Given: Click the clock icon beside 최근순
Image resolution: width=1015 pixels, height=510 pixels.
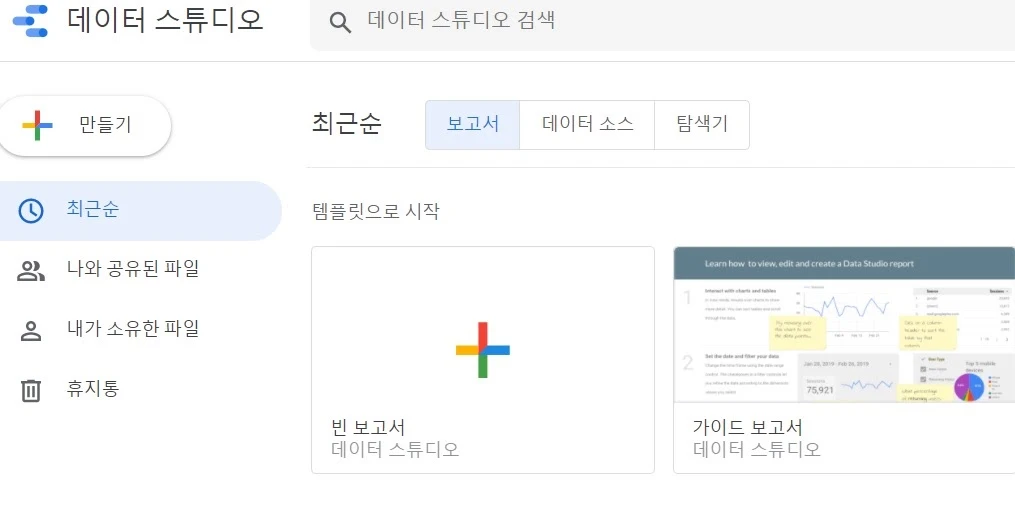Looking at the screenshot, I should coord(30,211).
